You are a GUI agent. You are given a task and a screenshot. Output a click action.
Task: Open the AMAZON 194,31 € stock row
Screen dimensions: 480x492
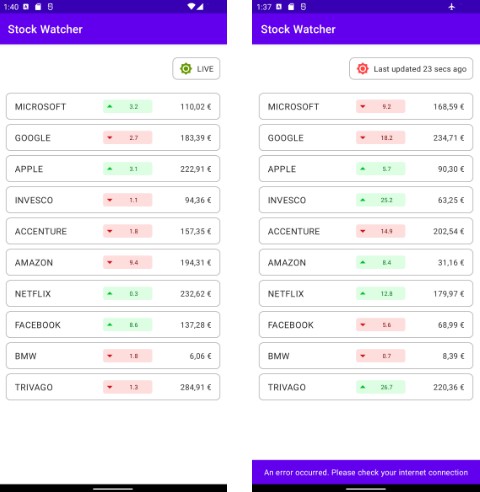click(113, 262)
